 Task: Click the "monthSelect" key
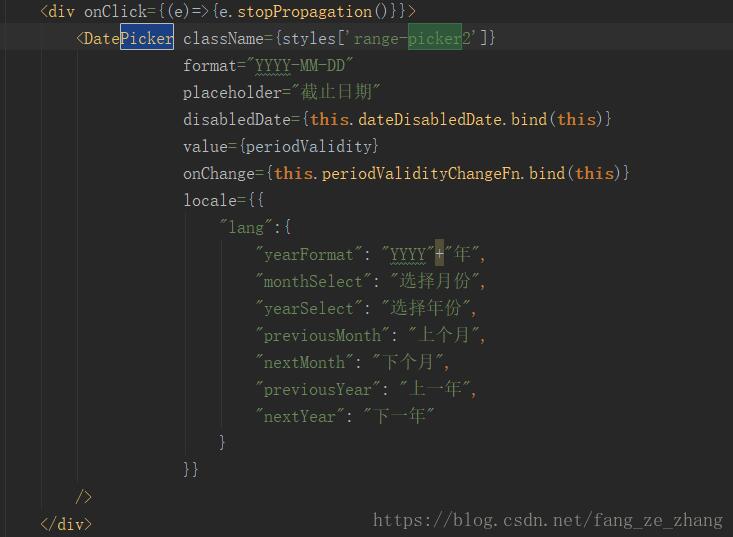(313, 281)
